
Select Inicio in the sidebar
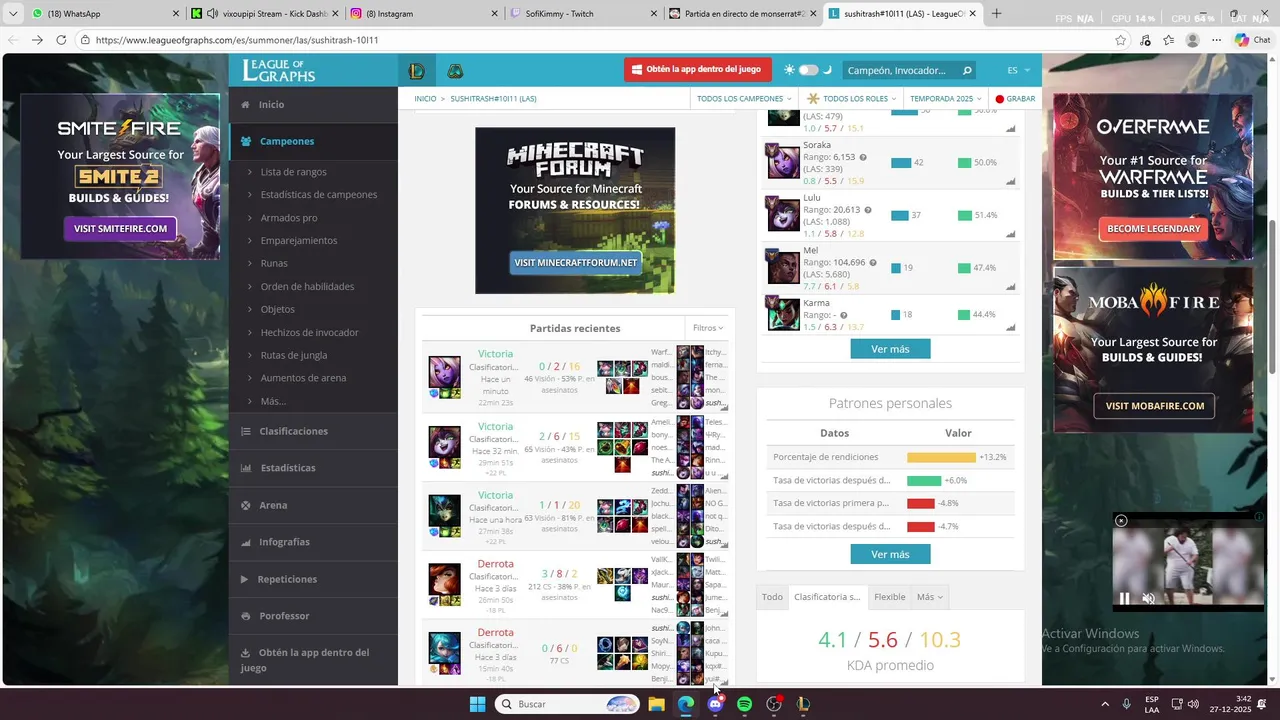coord(313,104)
